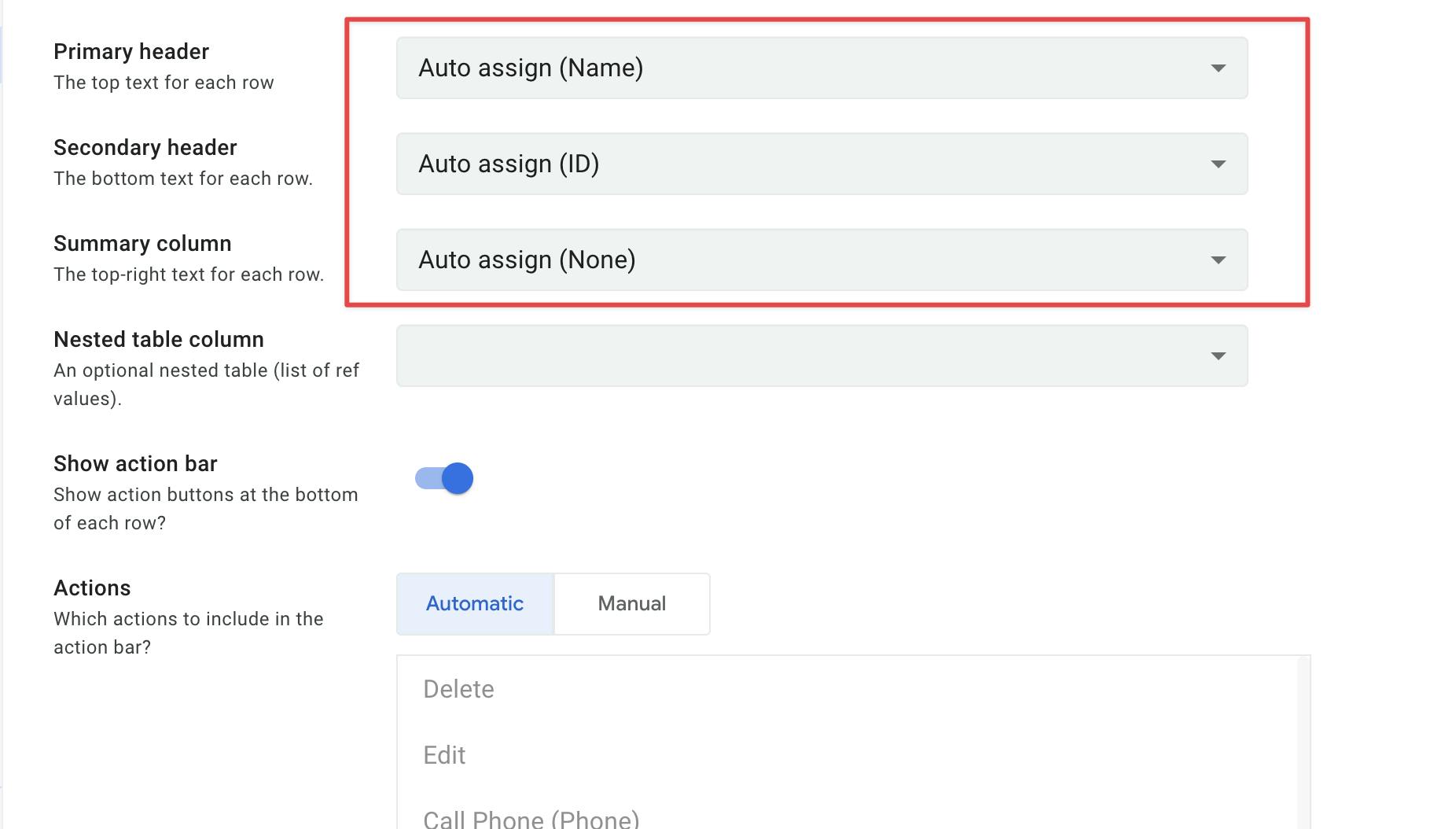Click the 'Secondary header' label text
The height and width of the screenshot is (829, 1456).
coord(145,148)
